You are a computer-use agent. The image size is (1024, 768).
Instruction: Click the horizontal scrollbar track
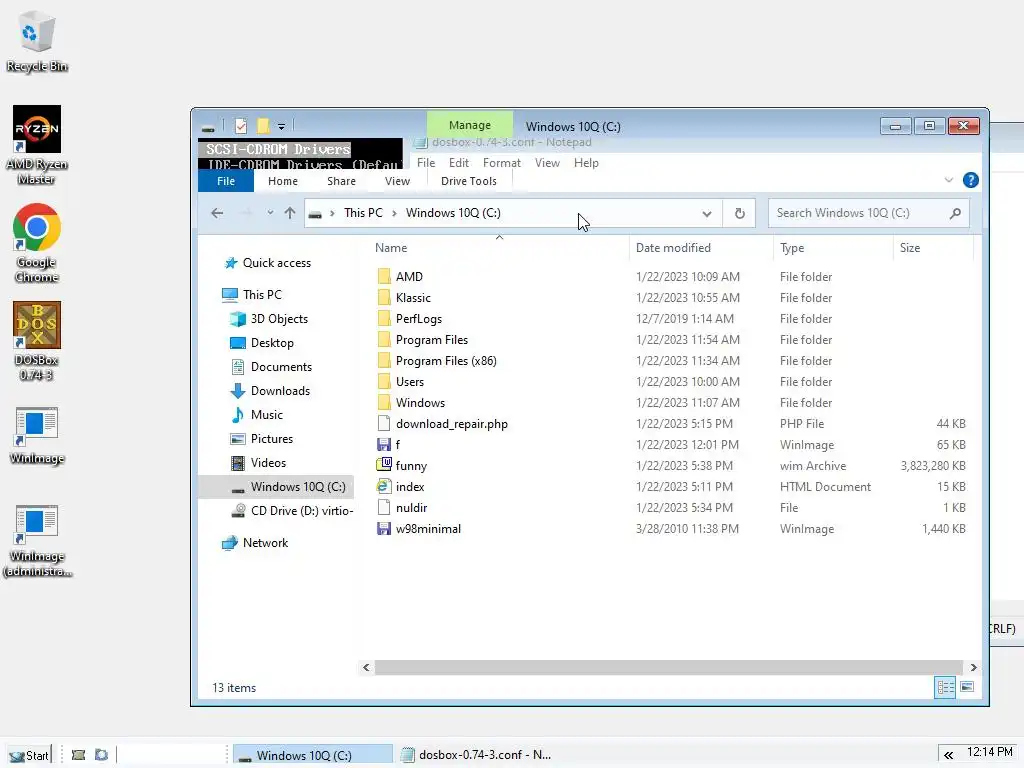(669, 667)
